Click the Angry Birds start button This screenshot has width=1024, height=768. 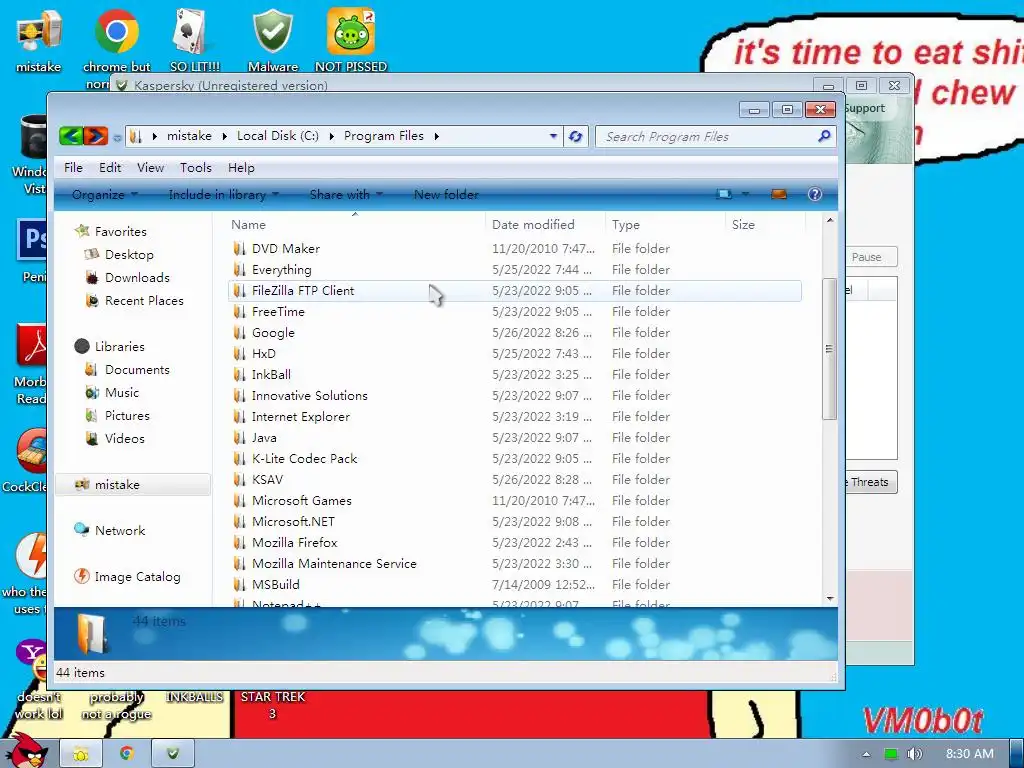[26, 751]
